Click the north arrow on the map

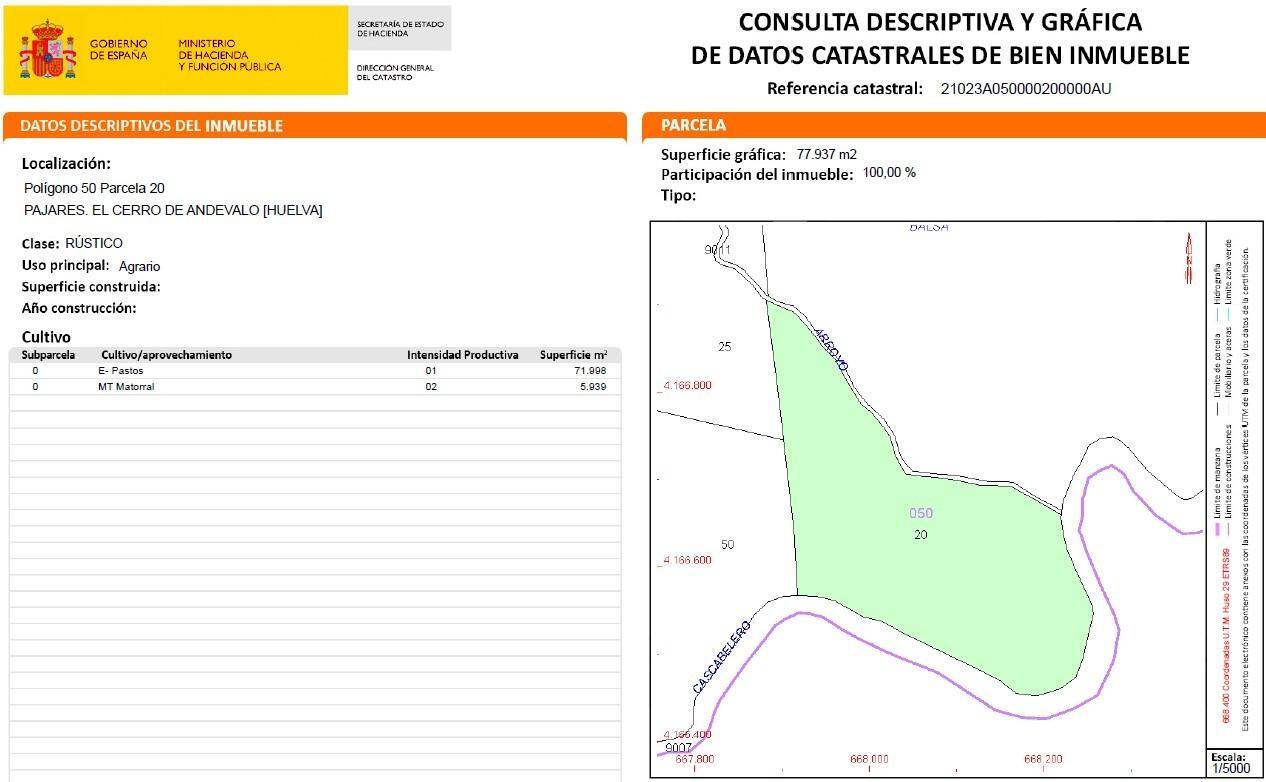pos(1189,256)
